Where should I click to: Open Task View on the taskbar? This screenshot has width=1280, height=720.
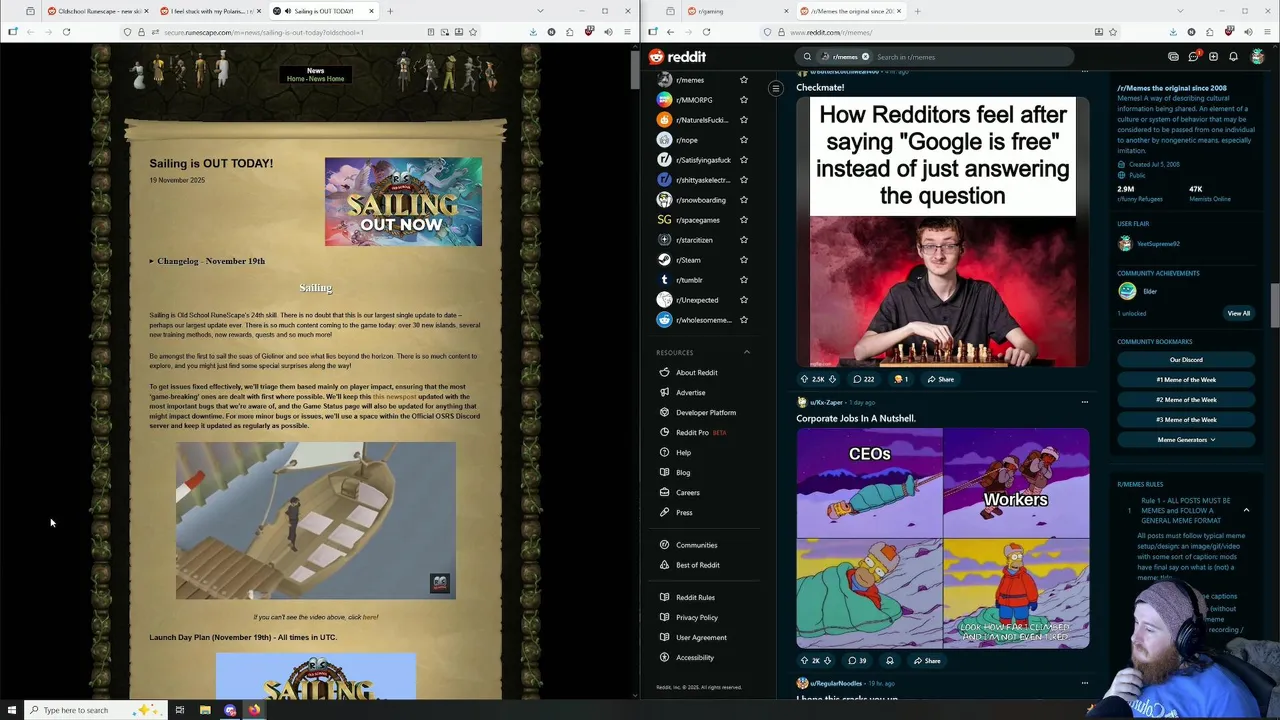coord(180,710)
